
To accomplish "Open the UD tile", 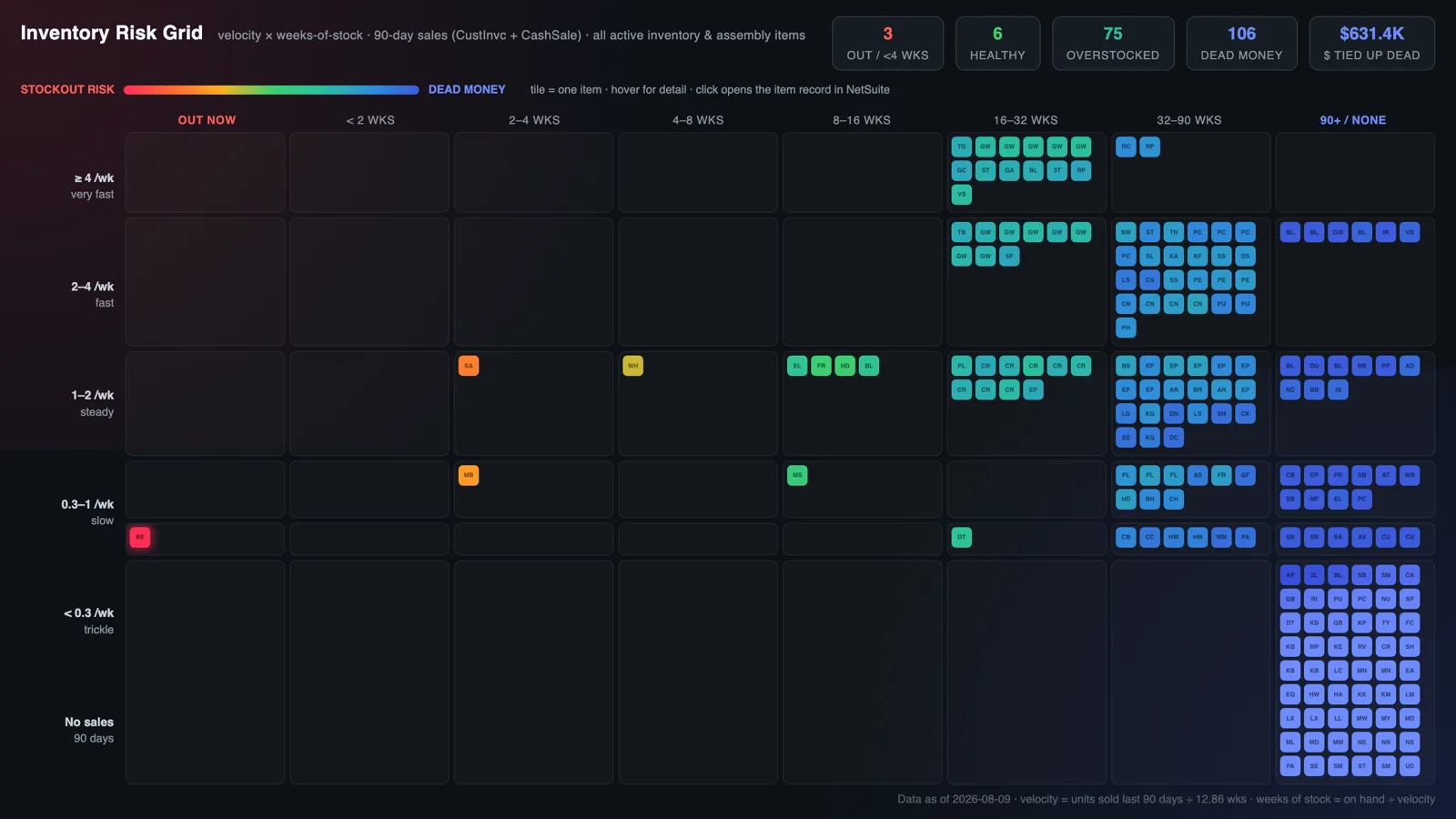I will tap(1410, 766).
